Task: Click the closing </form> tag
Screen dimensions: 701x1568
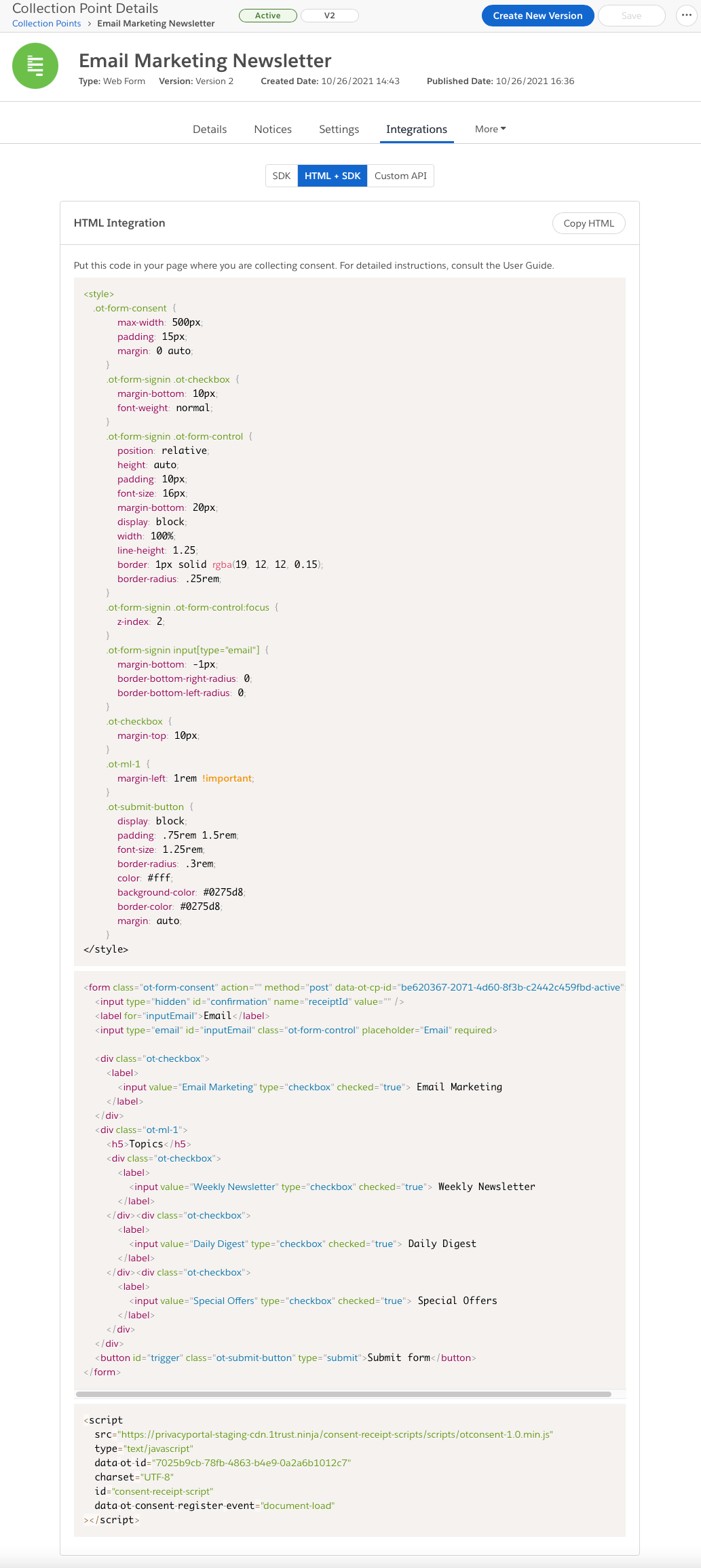Action: [x=102, y=1372]
